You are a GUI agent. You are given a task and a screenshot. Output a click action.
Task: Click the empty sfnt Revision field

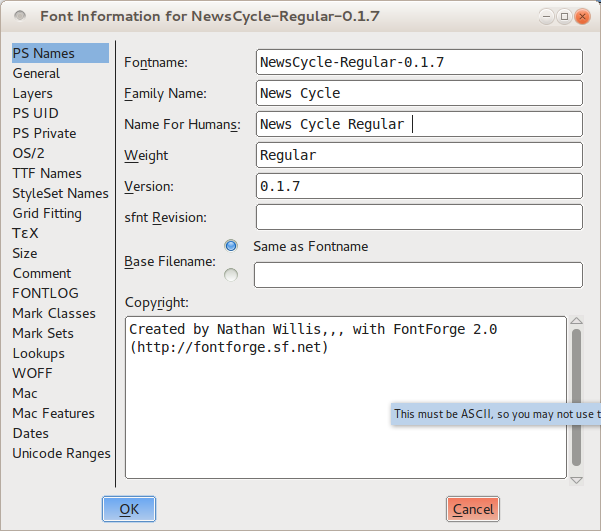419,217
